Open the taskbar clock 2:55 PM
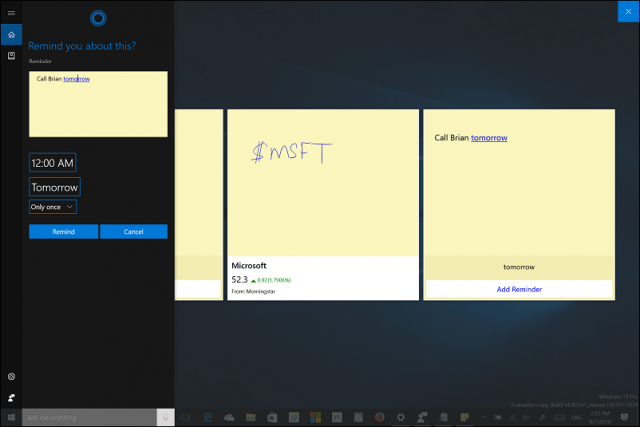 600,417
